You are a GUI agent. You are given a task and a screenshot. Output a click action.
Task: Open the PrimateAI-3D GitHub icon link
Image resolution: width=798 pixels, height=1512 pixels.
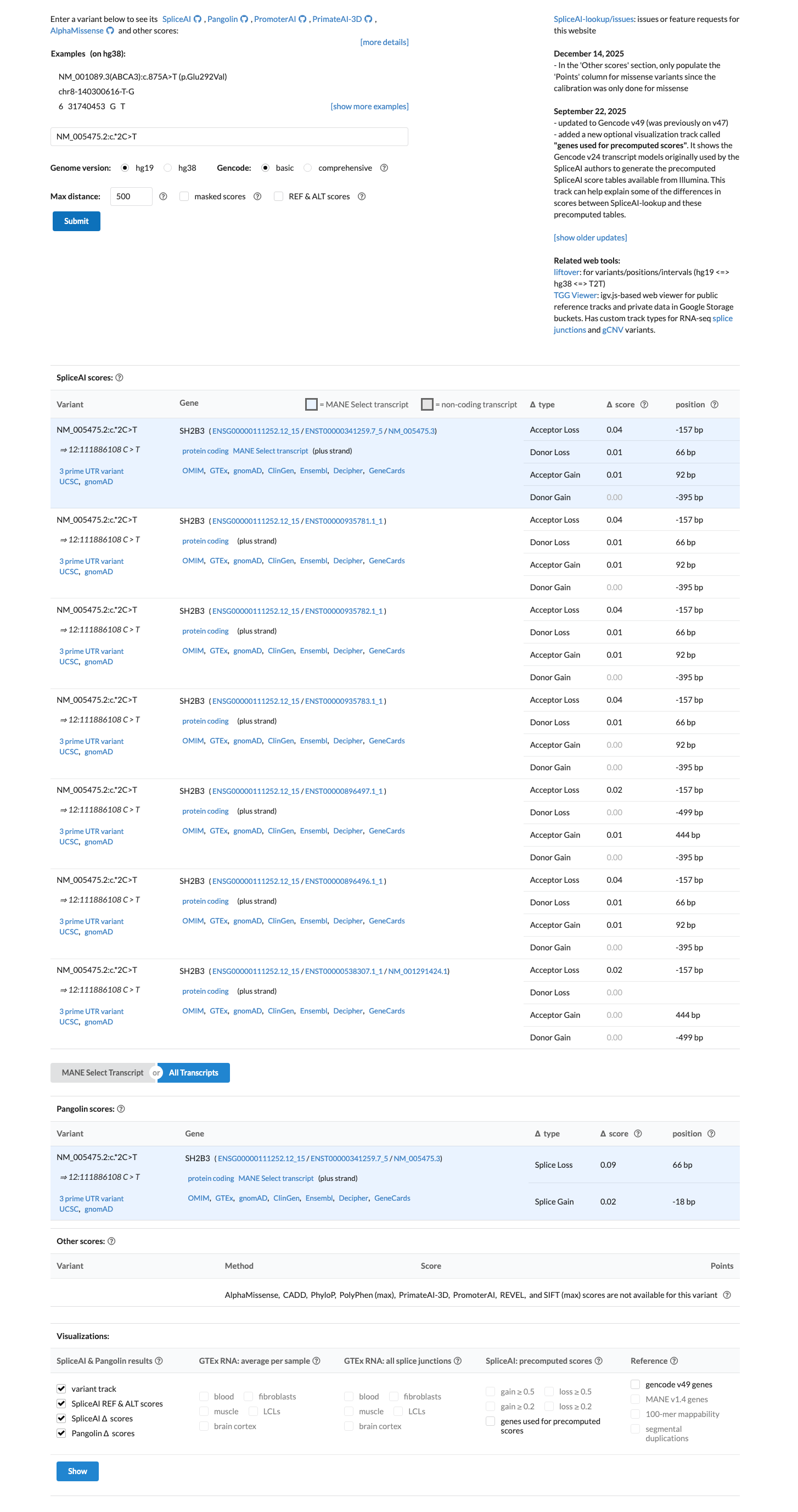[368, 19]
